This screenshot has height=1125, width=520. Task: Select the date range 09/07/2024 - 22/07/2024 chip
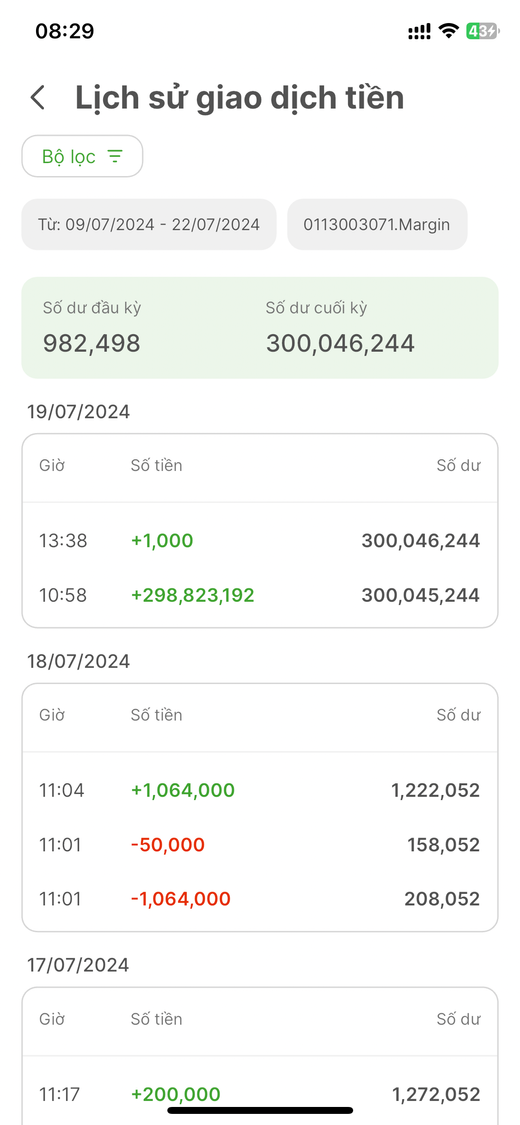(148, 225)
